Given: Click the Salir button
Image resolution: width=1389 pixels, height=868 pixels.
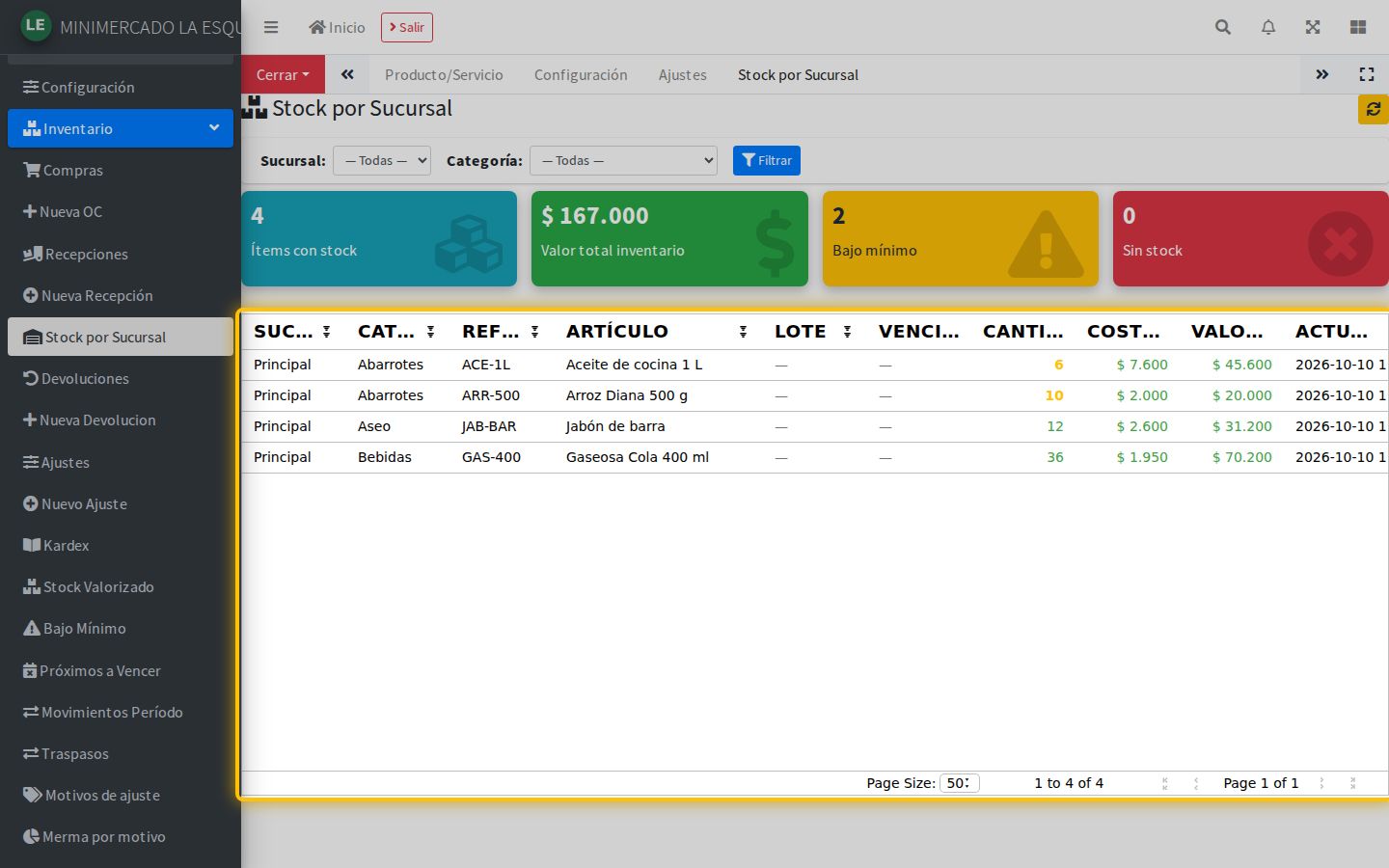Looking at the screenshot, I should click(x=407, y=27).
